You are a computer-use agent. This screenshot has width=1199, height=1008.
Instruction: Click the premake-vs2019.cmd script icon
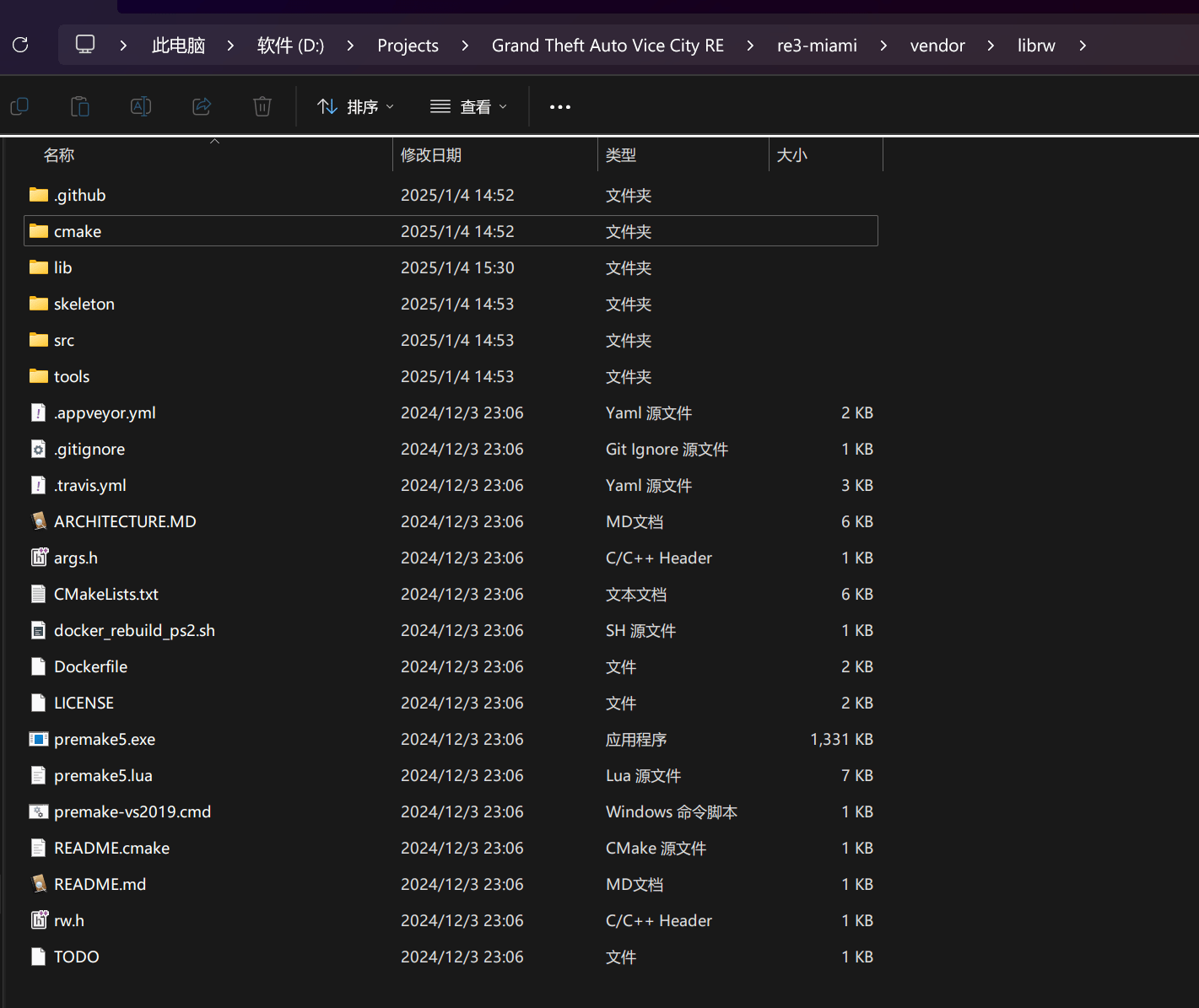[39, 811]
